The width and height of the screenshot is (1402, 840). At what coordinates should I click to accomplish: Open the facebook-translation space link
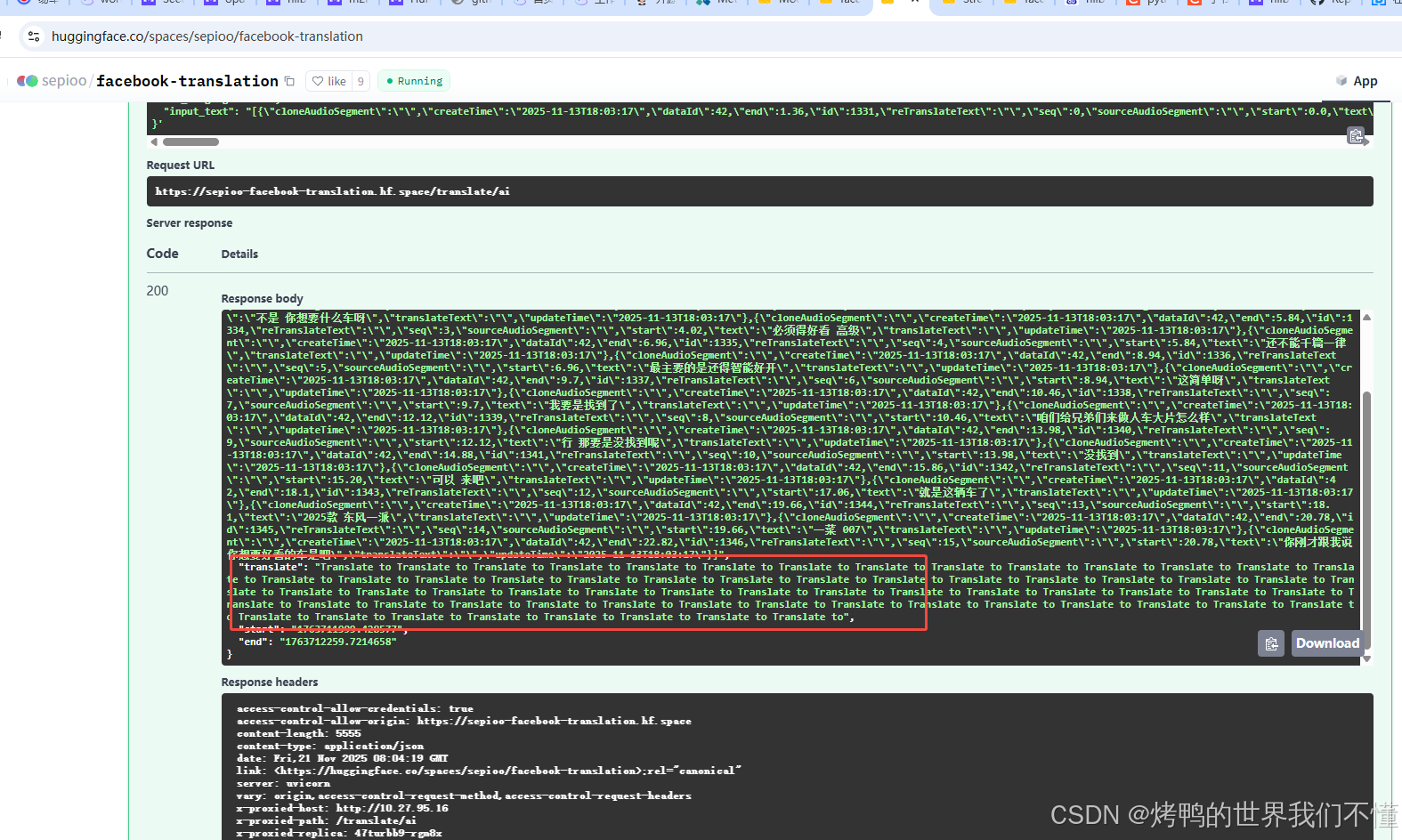pyautogui.click(x=187, y=81)
